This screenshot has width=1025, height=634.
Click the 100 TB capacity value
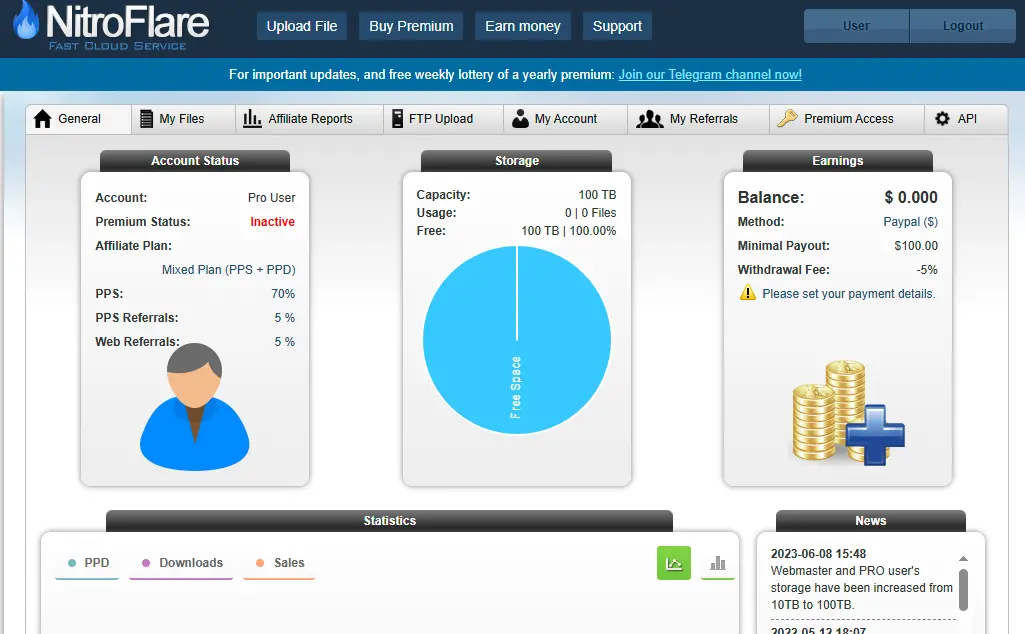pos(597,195)
